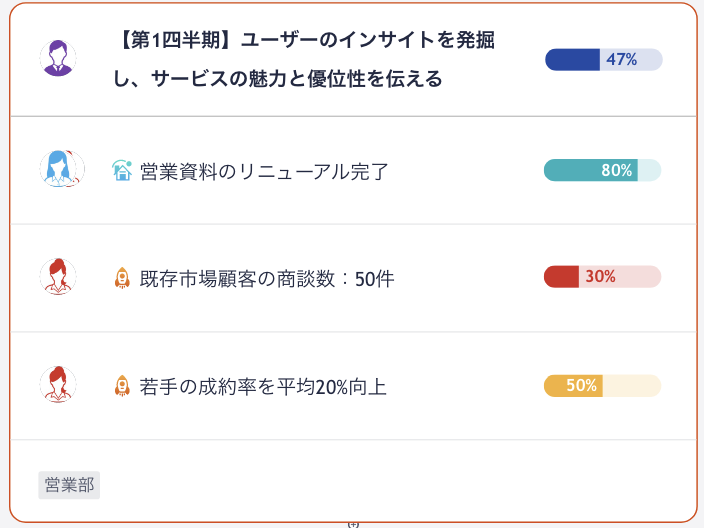Click the 50% yellow progress bar

[x=603, y=386]
